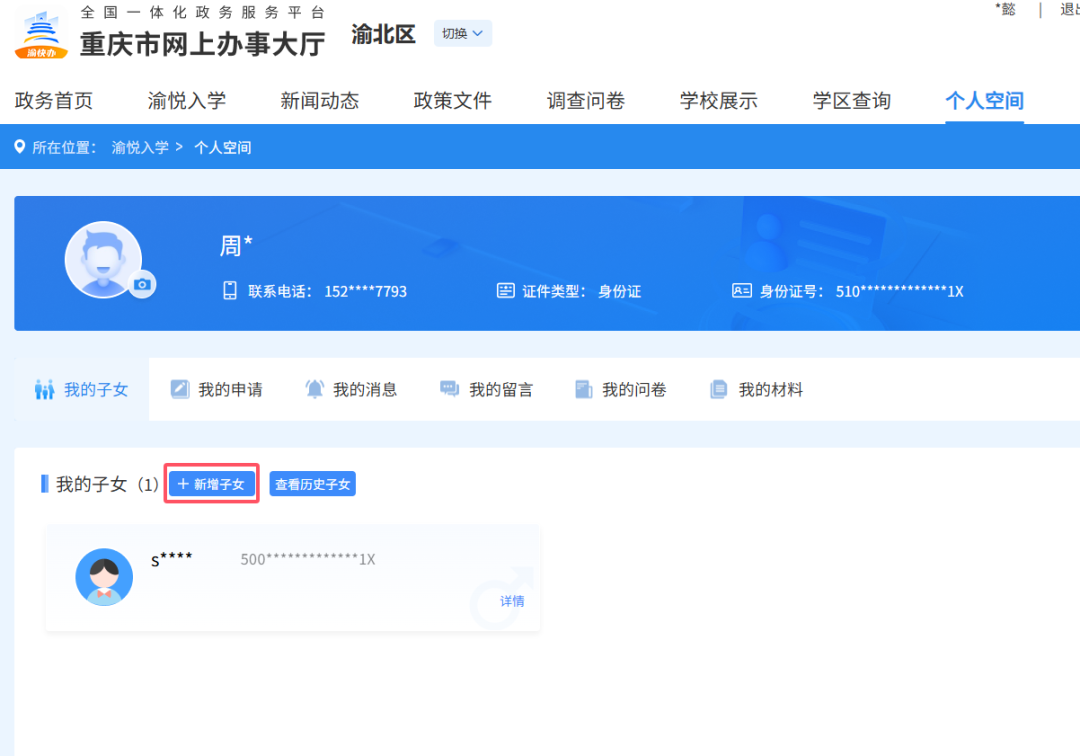This screenshot has width=1080, height=756.
Task: Click the camera icon on profile avatar
Action: pyautogui.click(x=143, y=285)
